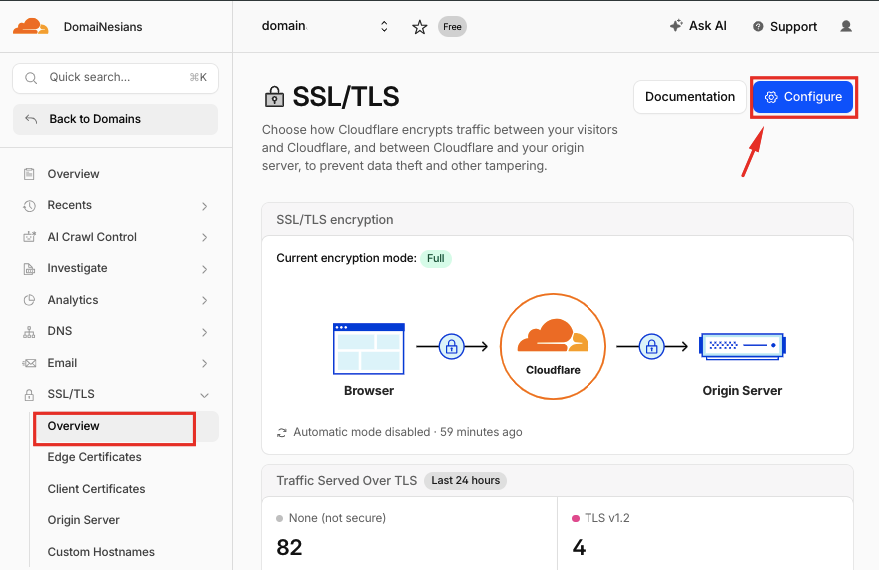This screenshot has width=879, height=570.
Task: Focus the Quick search field
Action: click(x=115, y=78)
